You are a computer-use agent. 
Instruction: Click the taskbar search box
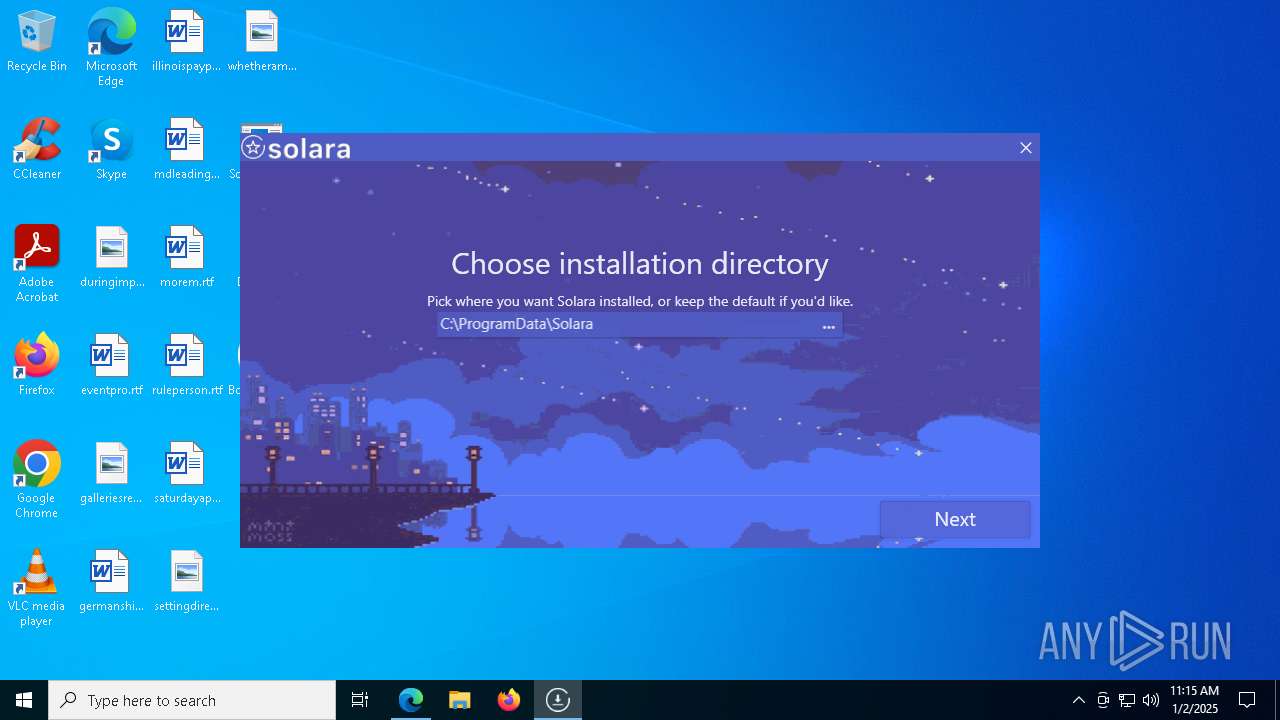pos(192,700)
